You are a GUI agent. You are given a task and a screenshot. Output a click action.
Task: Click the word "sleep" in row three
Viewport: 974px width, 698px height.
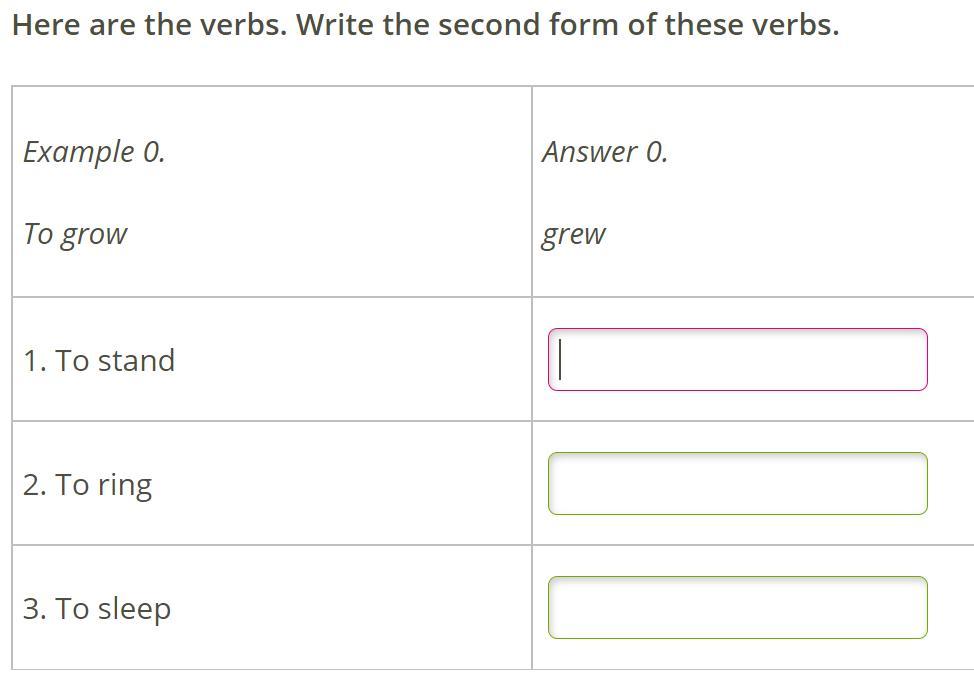click(x=134, y=610)
